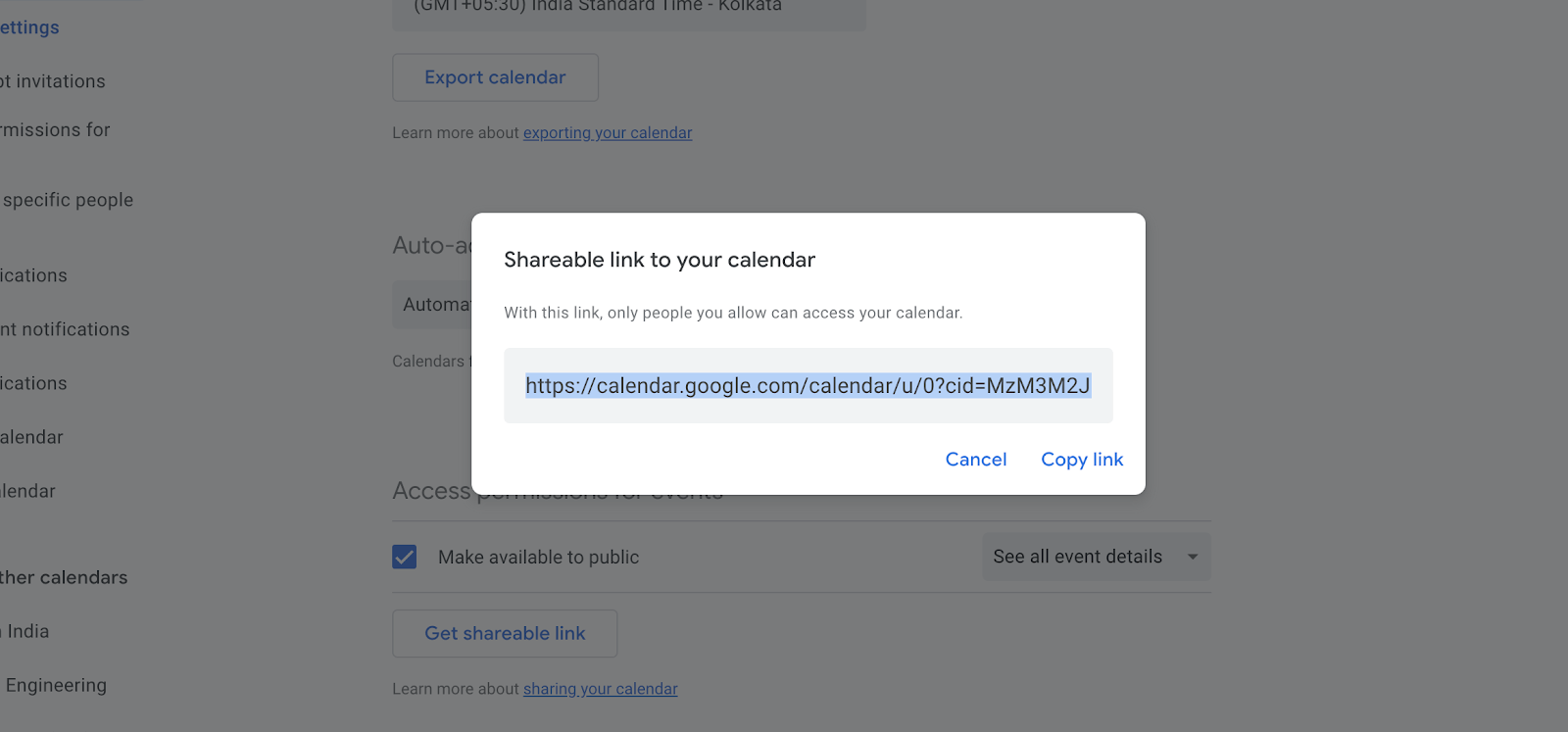Click the Get shareable link button
The width and height of the screenshot is (1568, 732).
pyautogui.click(x=504, y=633)
